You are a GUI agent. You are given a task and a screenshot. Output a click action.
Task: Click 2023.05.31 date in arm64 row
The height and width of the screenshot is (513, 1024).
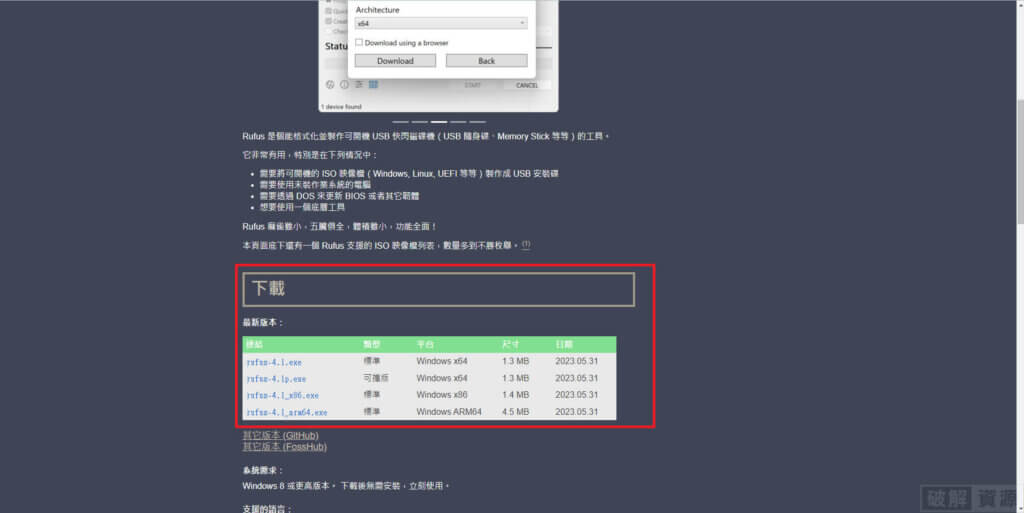coord(576,412)
